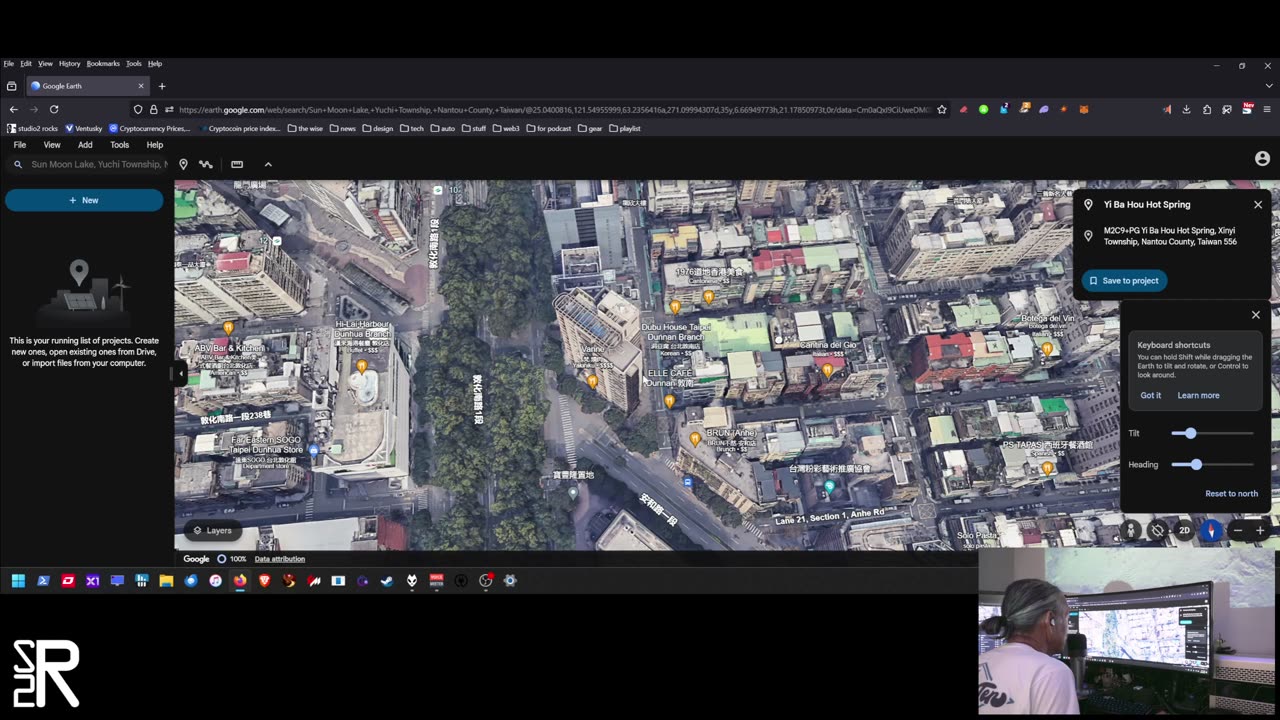
Task: Select the draw path or polygon tool
Action: coord(206,164)
